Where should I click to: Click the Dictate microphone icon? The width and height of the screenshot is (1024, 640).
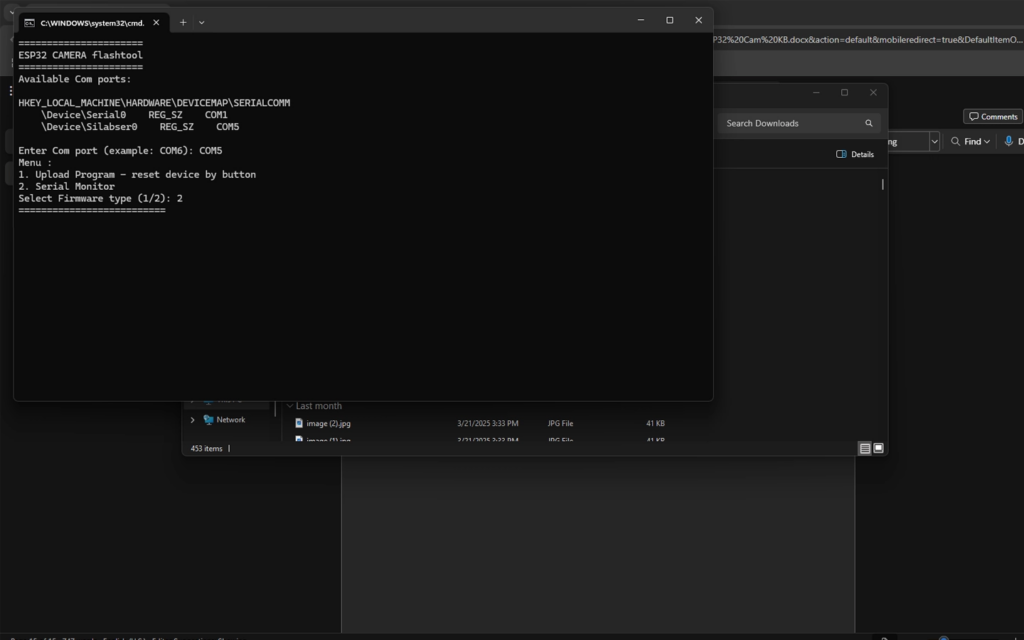(x=1008, y=142)
